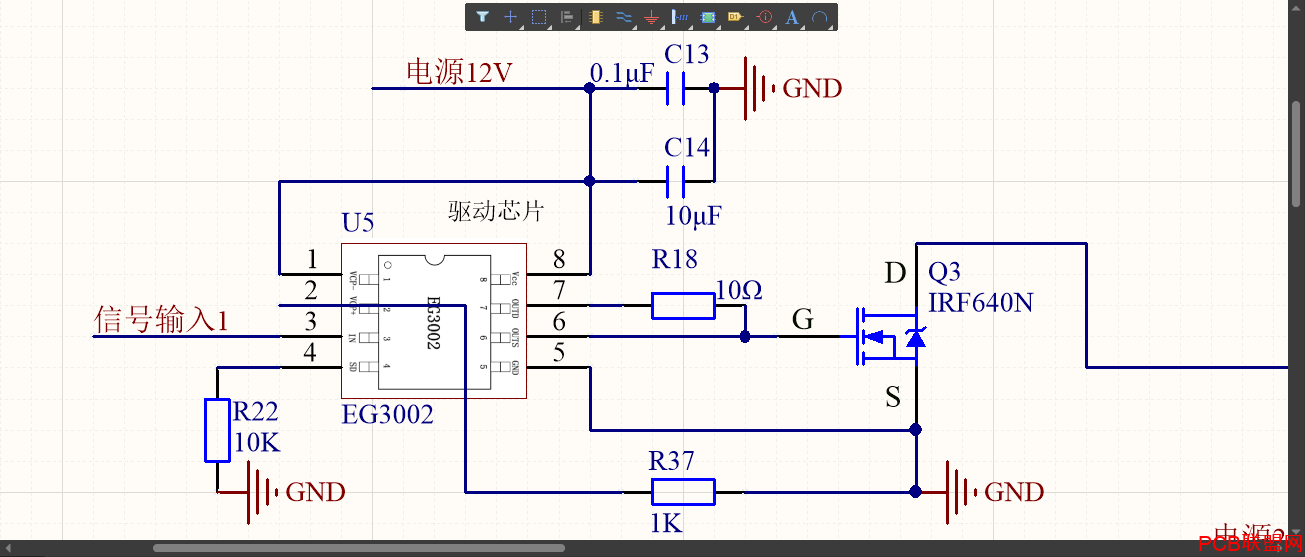Select the directive info marker tool
Viewport: 1305px width, 557px height.
pos(765,17)
